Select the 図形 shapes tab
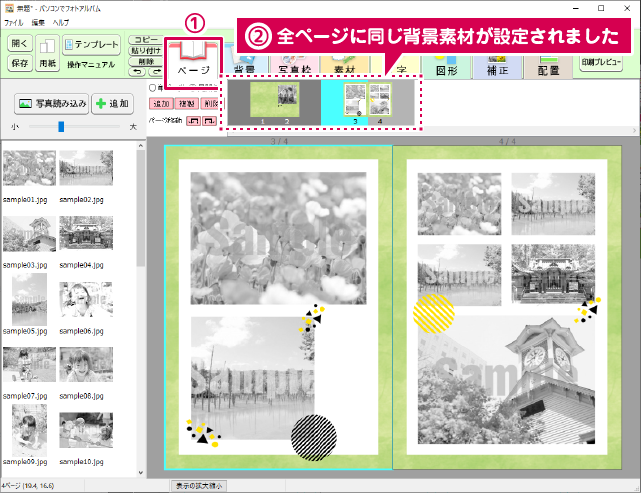This screenshot has height=493, width=641. pyautogui.click(x=447, y=67)
